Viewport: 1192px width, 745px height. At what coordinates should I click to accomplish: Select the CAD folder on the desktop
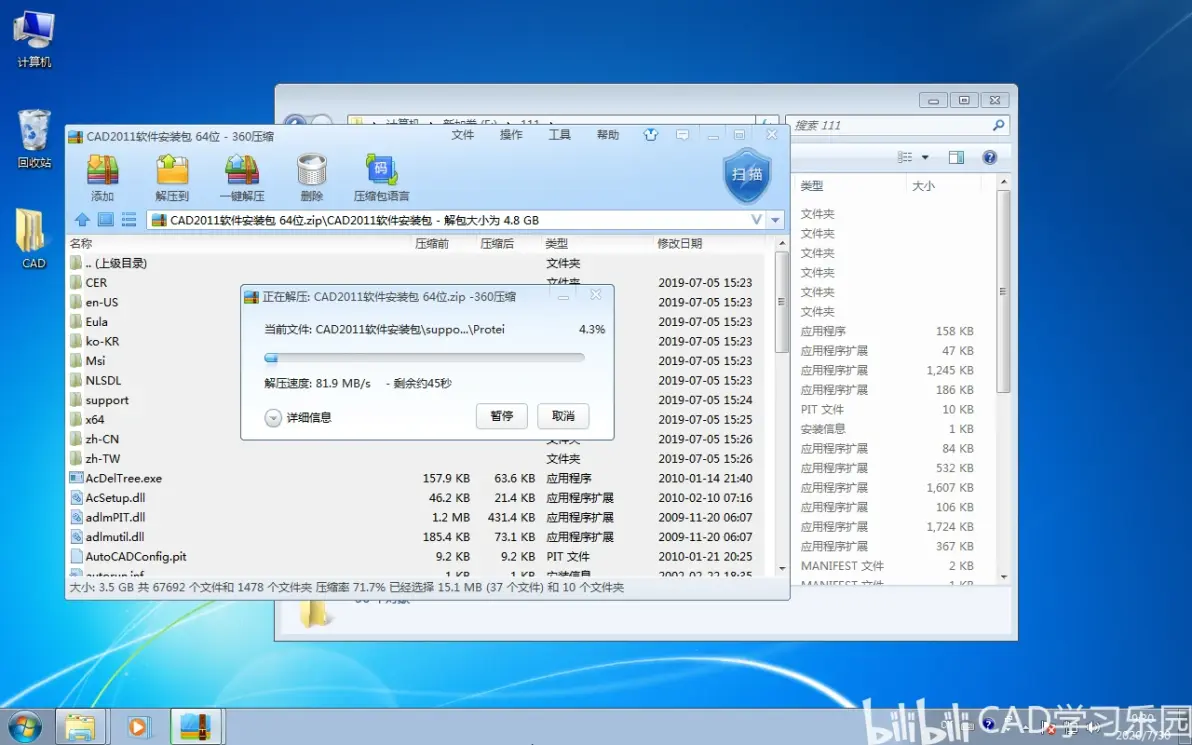(x=32, y=238)
